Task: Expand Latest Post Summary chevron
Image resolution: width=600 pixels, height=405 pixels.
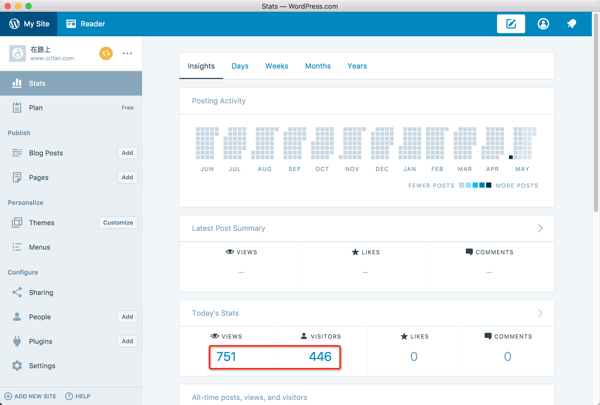Action: 540,228
